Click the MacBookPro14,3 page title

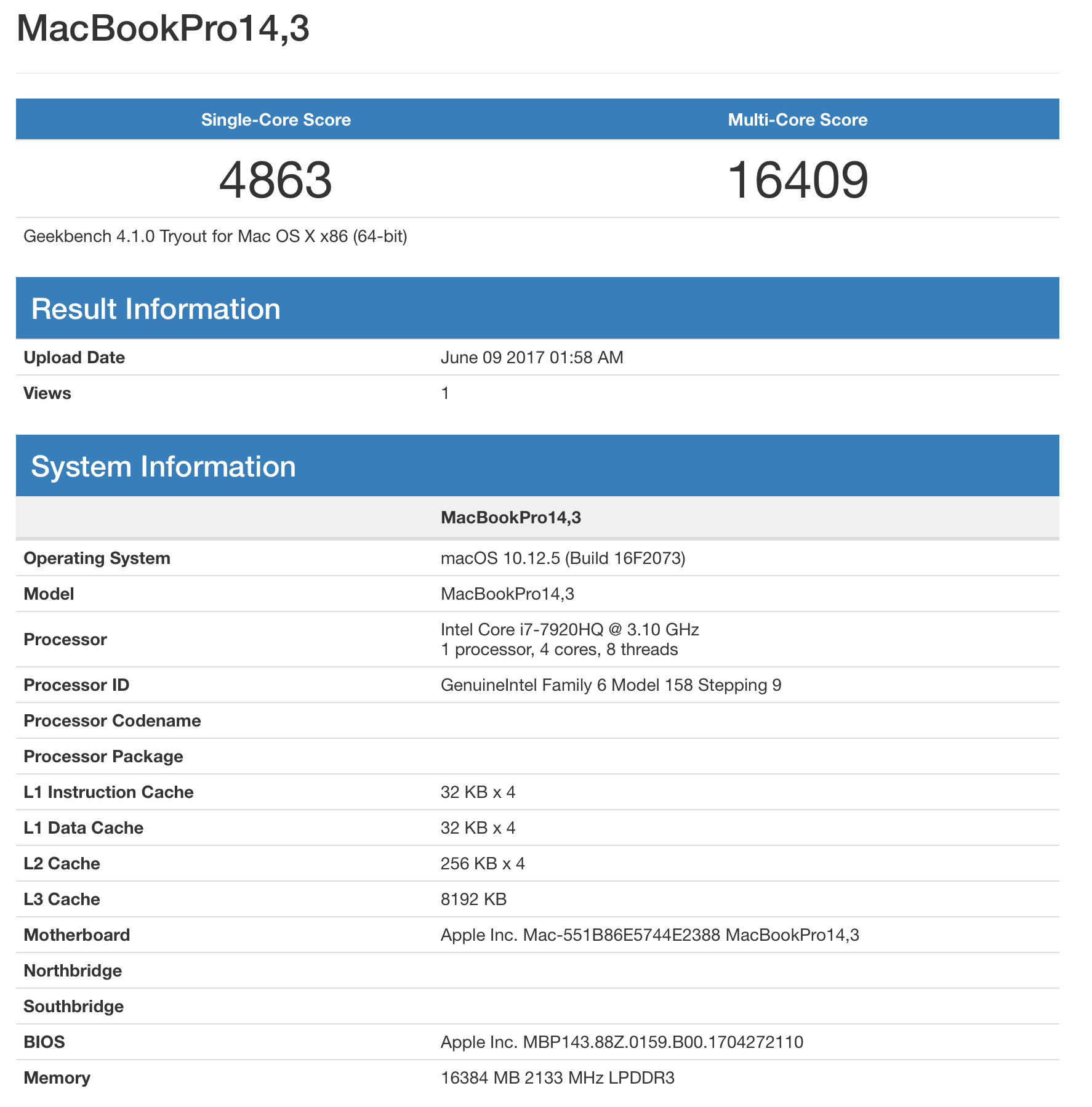coord(163,28)
